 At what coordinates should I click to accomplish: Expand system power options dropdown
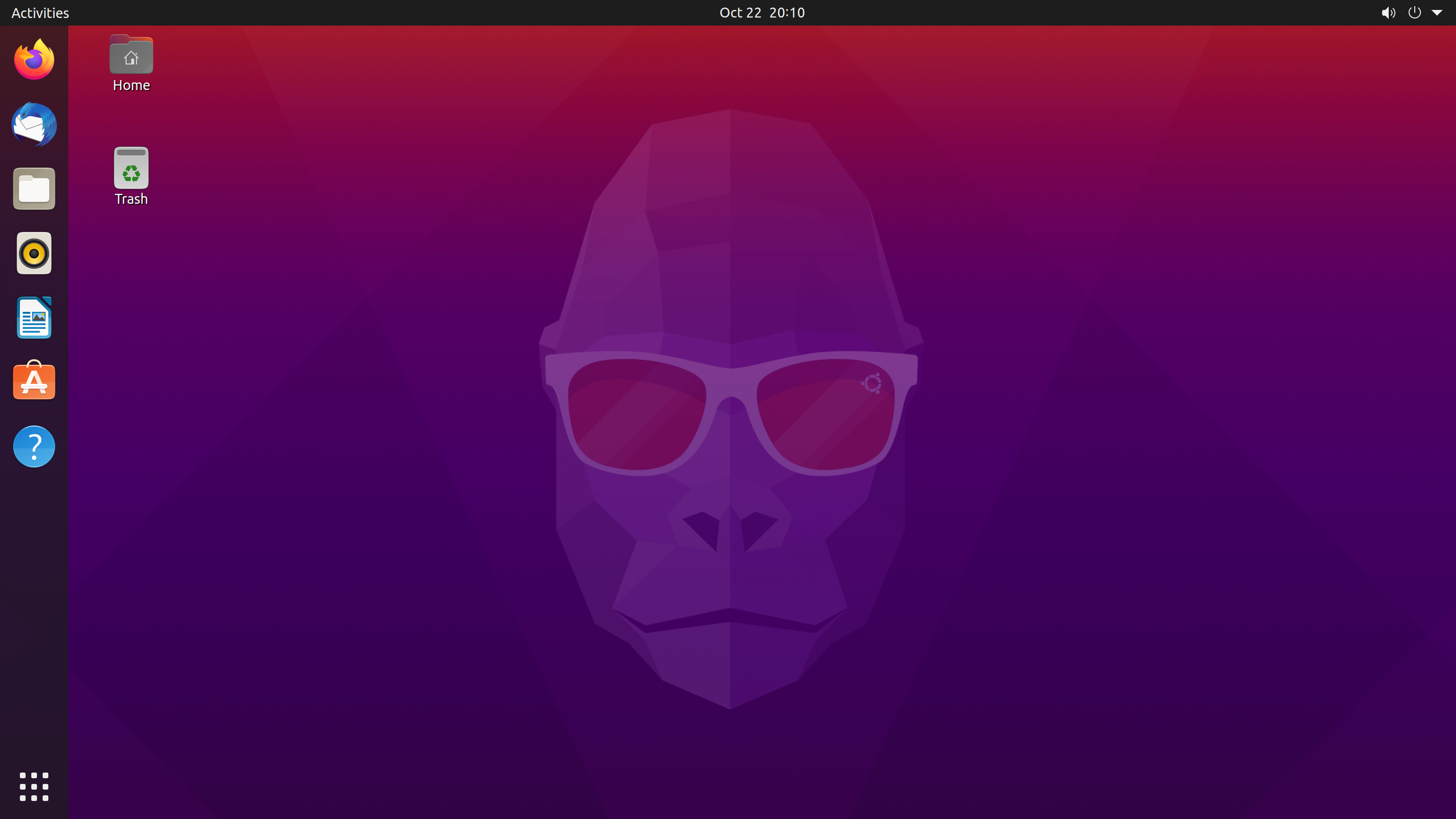click(1437, 12)
